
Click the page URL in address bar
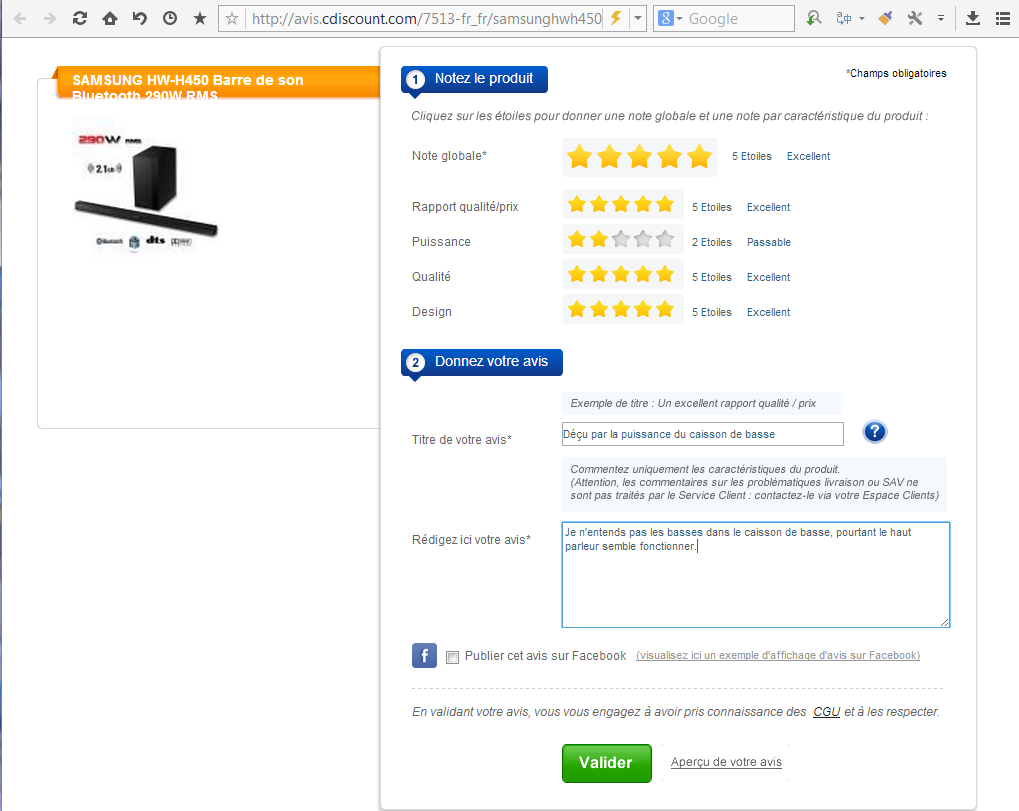click(x=427, y=19)
